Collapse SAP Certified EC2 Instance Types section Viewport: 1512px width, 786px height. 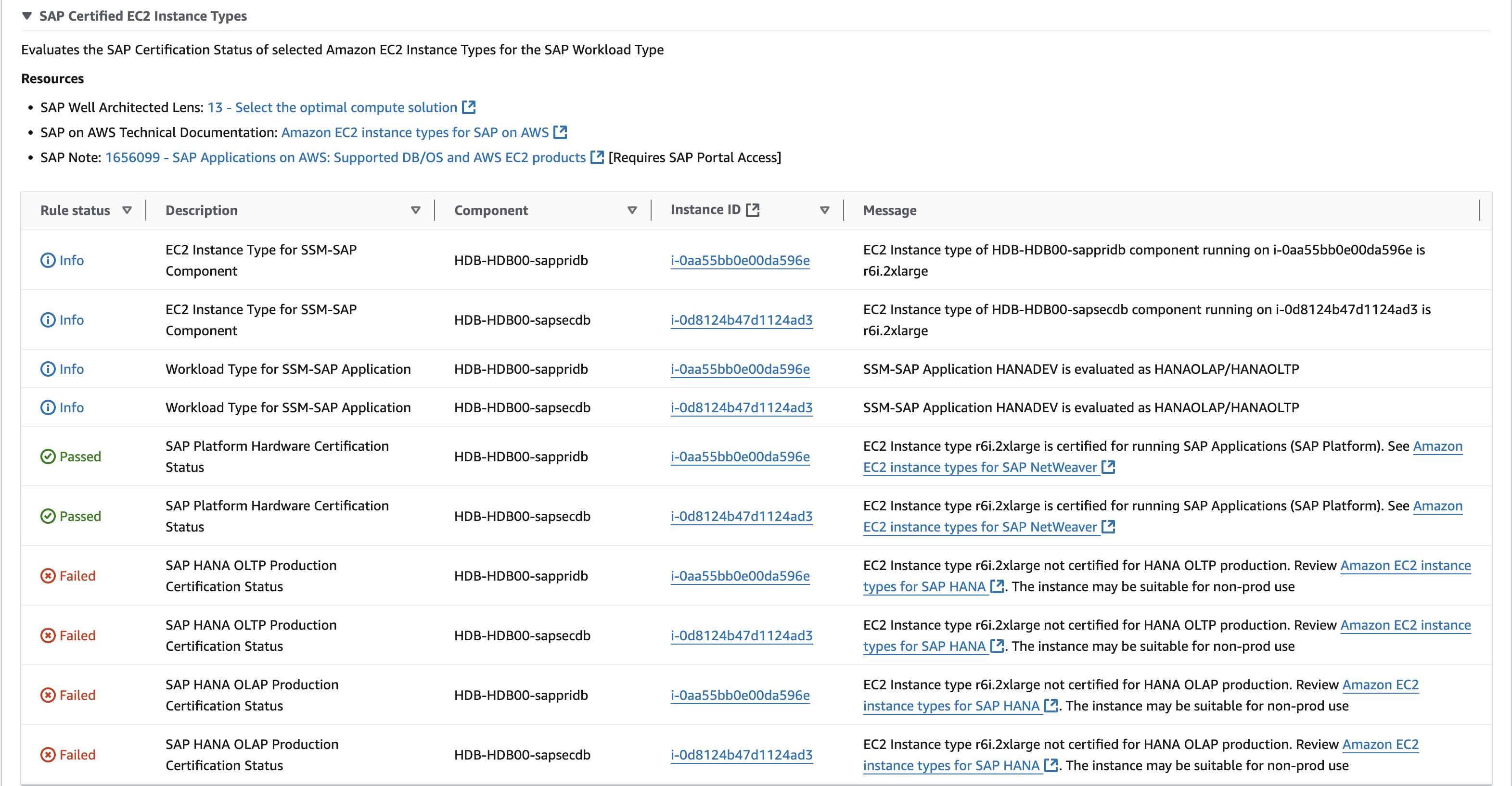coord(26,16)
